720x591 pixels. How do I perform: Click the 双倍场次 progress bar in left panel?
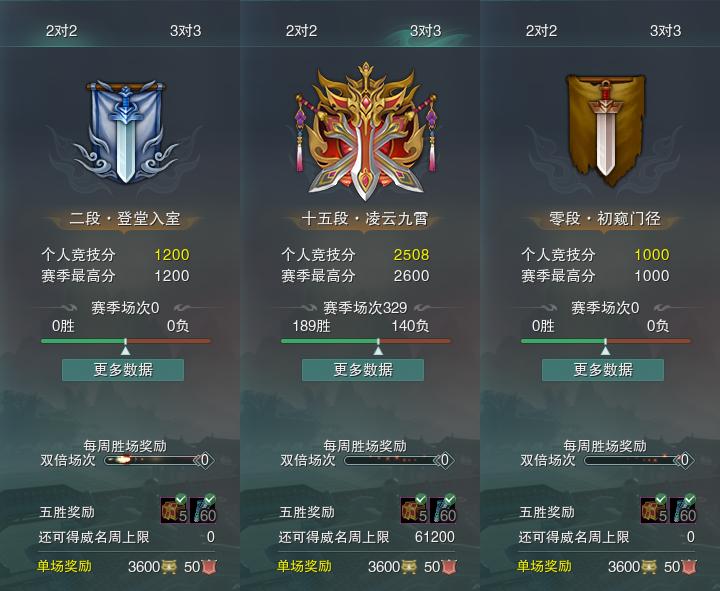point(153,460)
